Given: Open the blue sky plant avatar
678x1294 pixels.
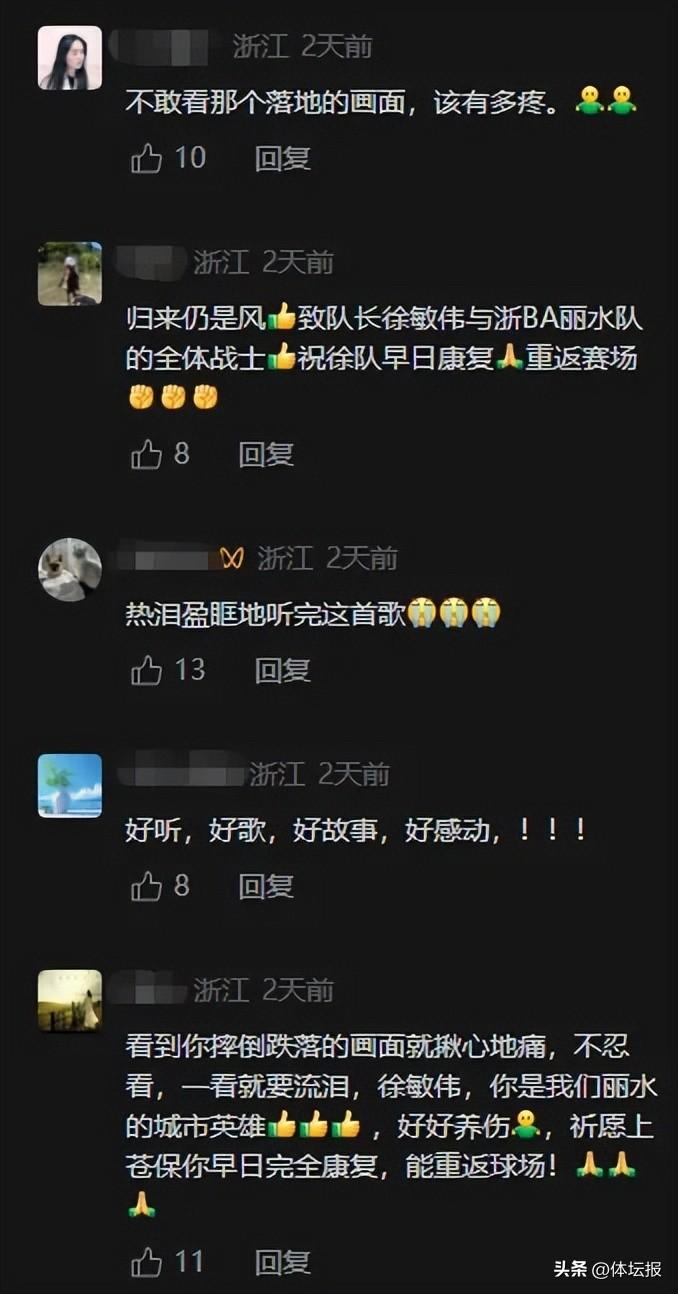Looking at the screenshot, I should click(70, 785).
